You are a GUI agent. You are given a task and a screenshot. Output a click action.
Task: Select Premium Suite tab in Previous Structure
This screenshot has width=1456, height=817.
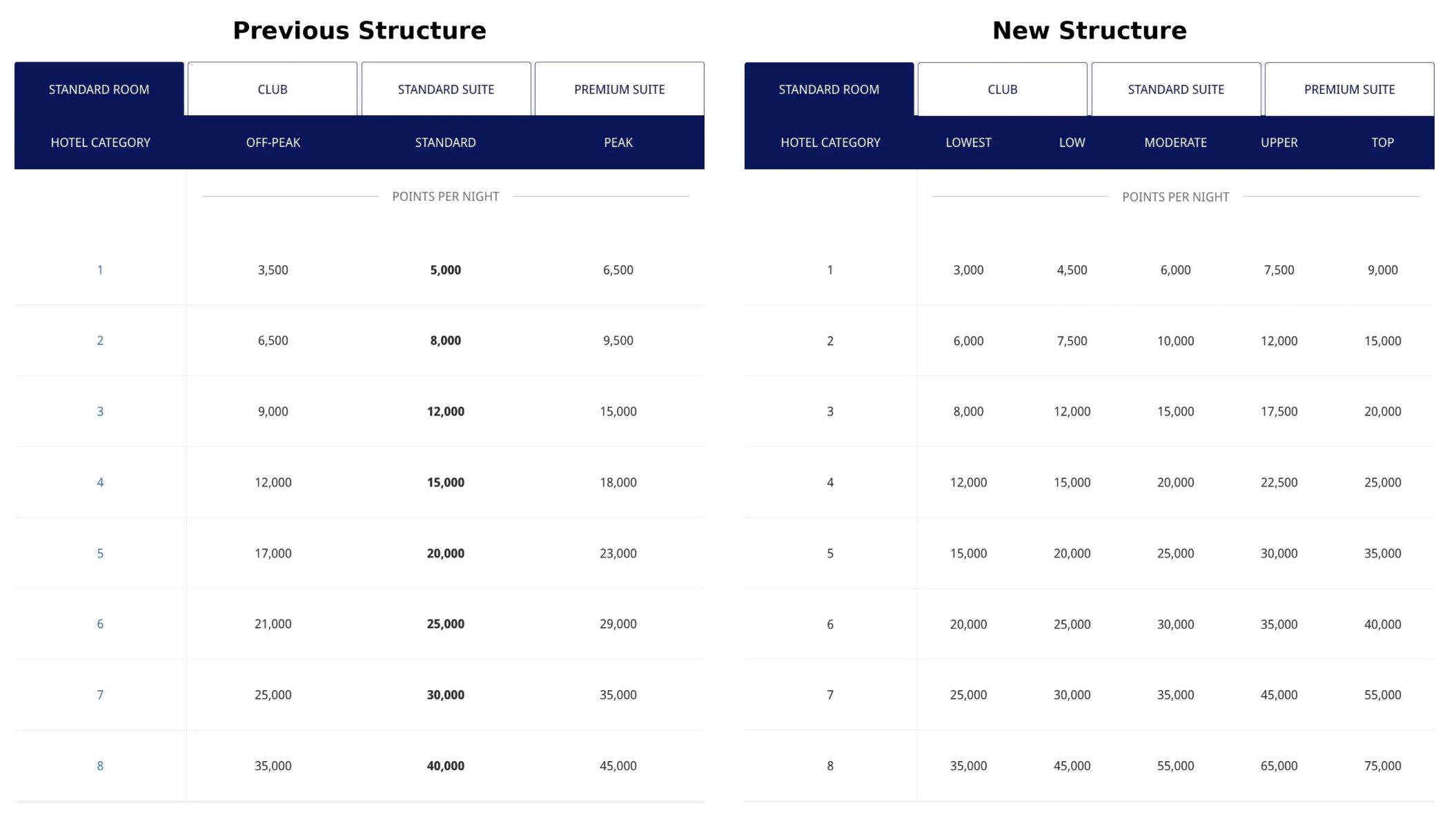(x=619, y=89)
